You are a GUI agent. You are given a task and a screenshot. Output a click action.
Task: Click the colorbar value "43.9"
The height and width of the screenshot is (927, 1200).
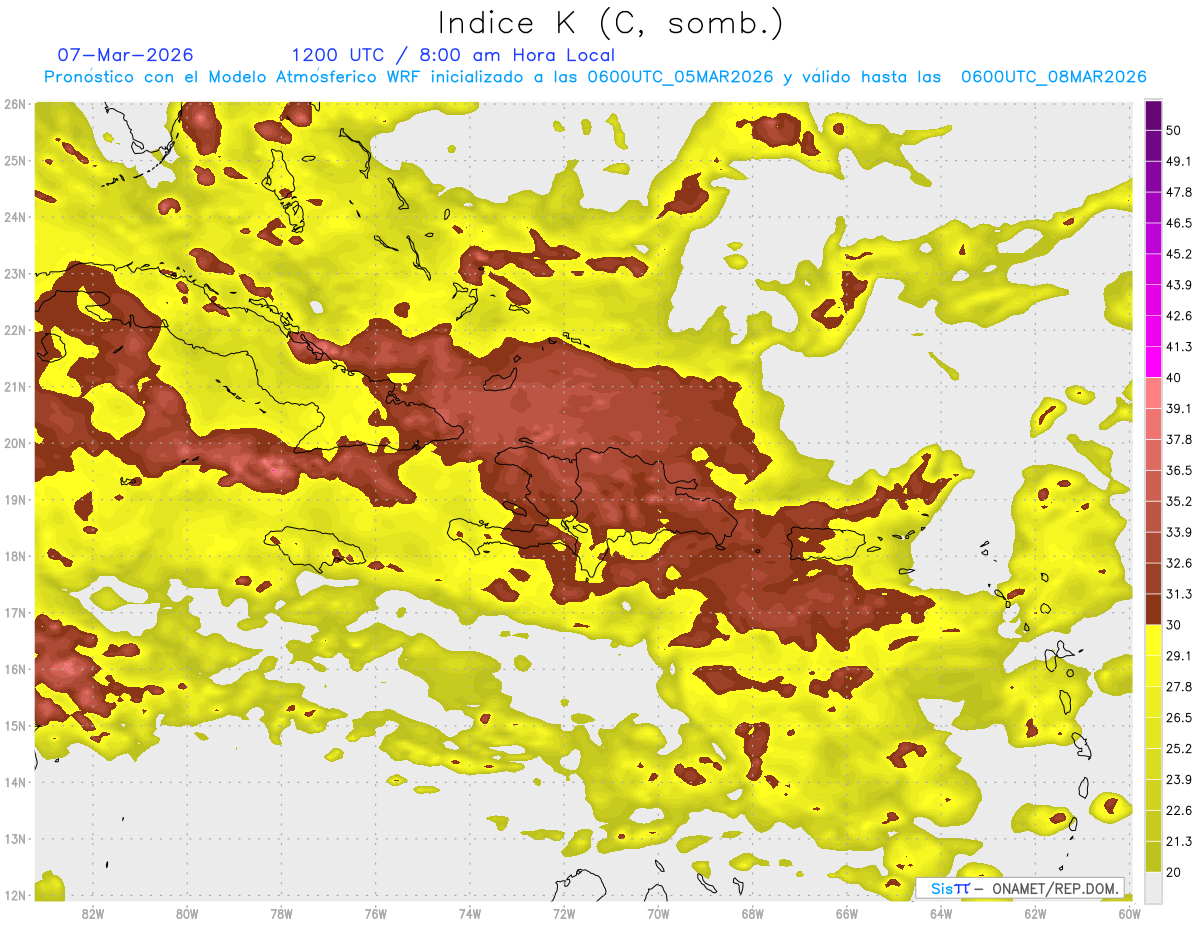click(1179, 285)
